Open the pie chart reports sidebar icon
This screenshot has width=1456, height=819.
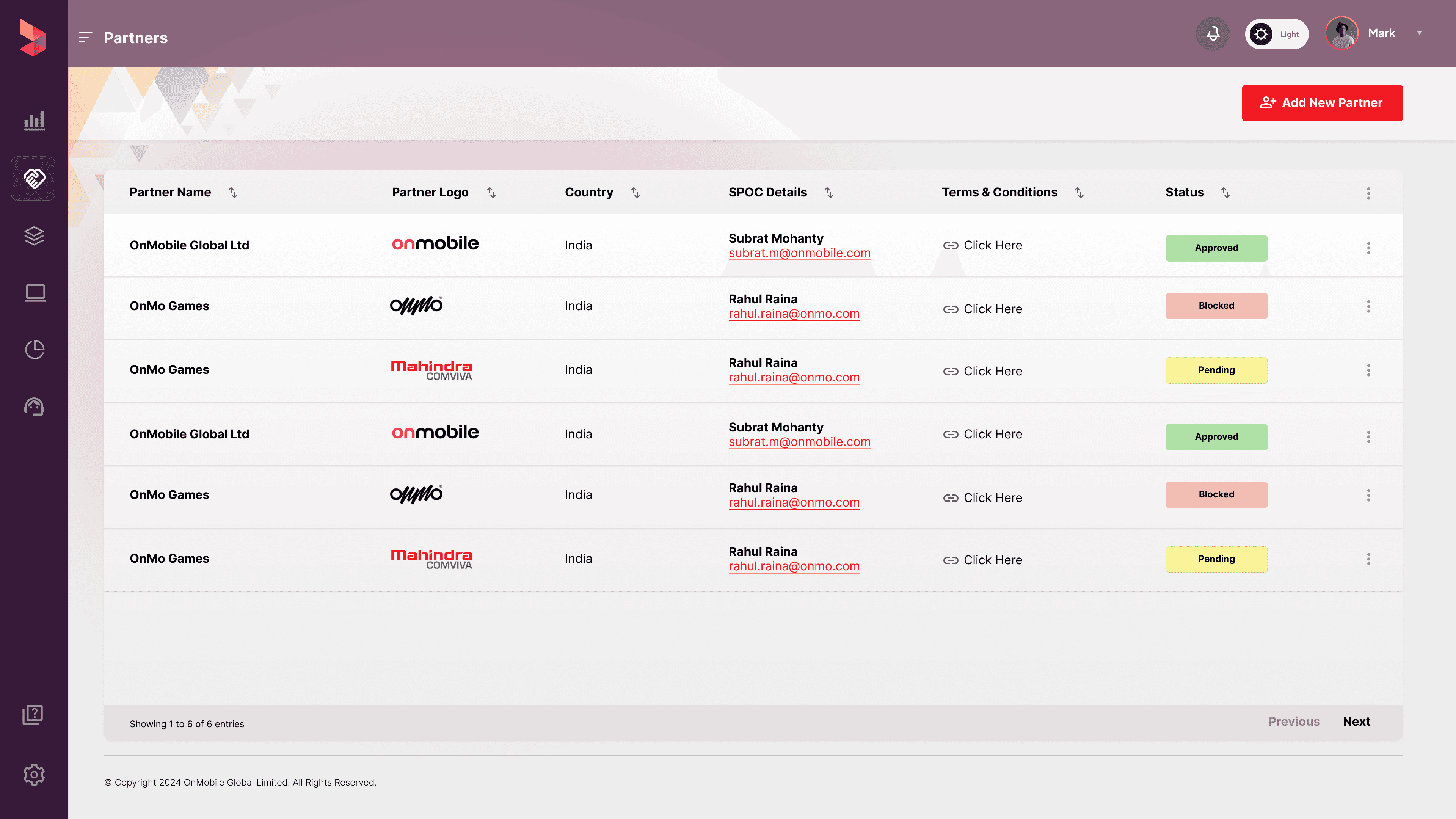pyautogui.click(x=35, y=349)
